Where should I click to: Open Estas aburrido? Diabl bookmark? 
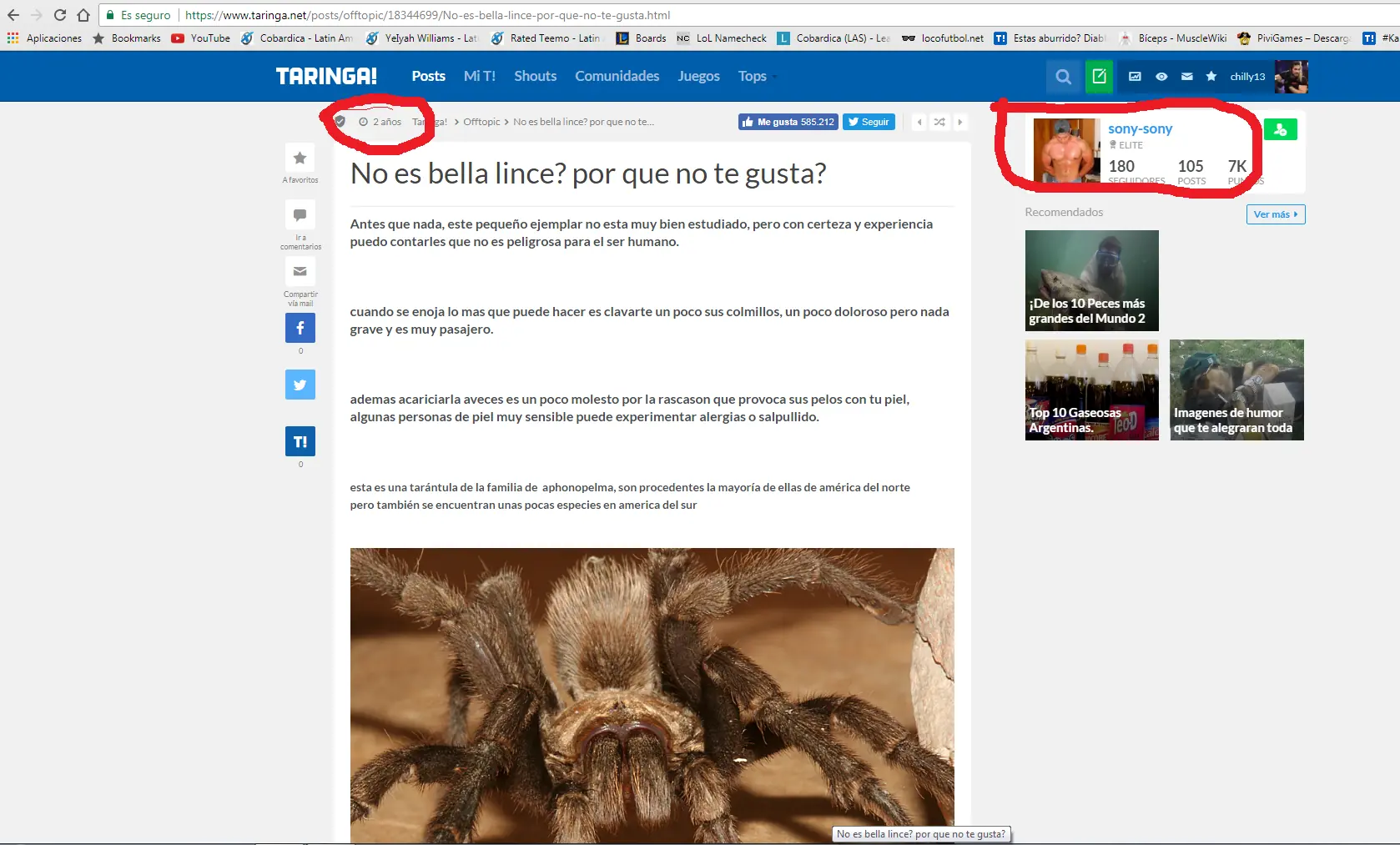[1050, 38]
